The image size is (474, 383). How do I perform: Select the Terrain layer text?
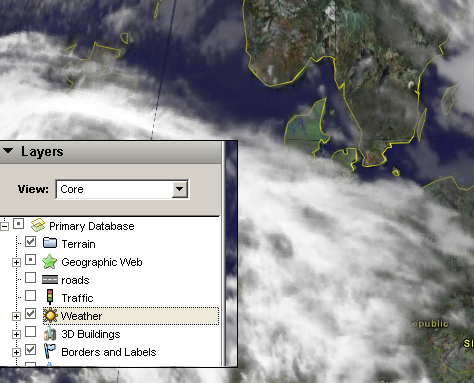(x=78, y=244)
